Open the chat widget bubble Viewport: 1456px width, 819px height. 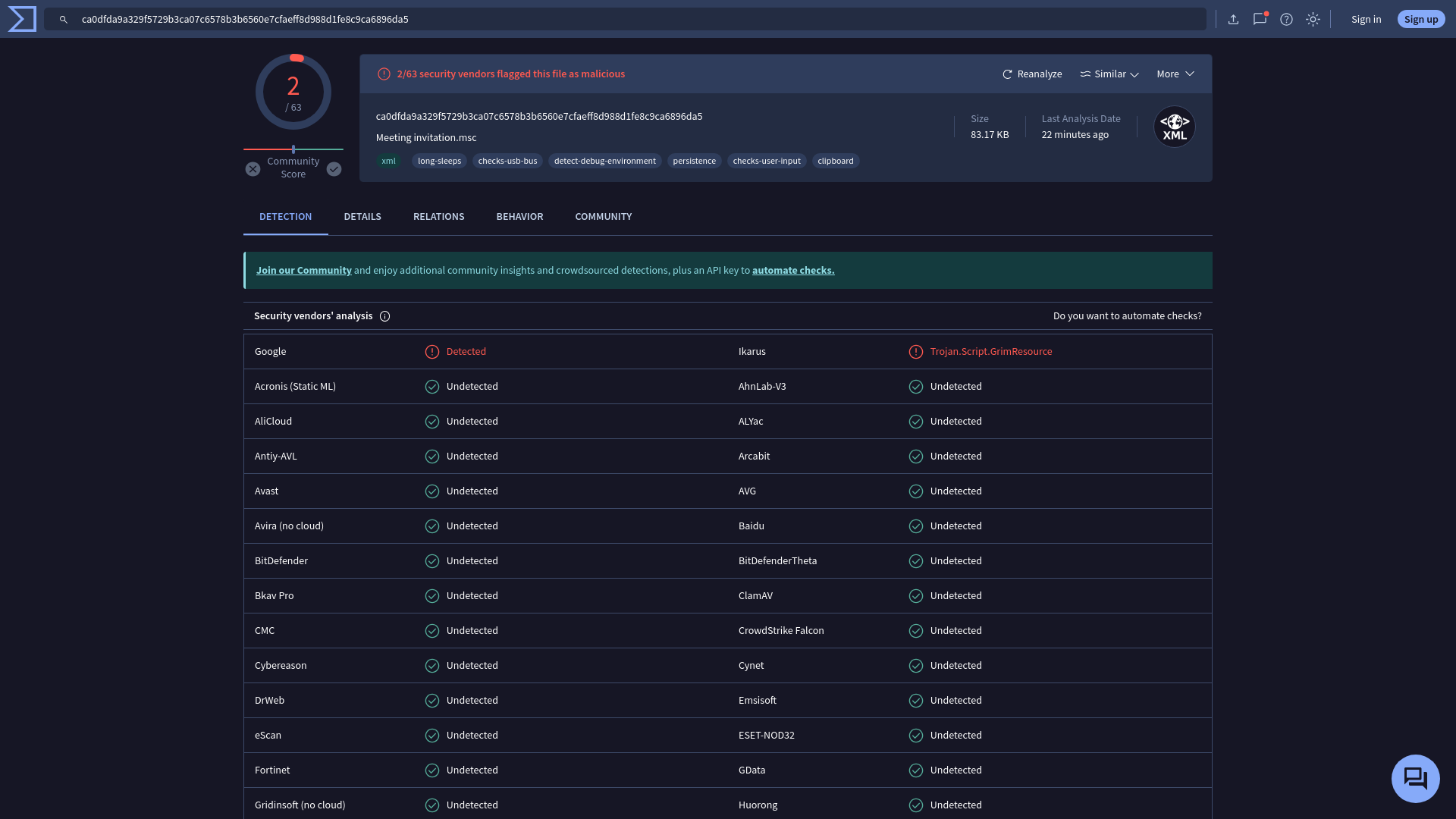[1416, 779]
